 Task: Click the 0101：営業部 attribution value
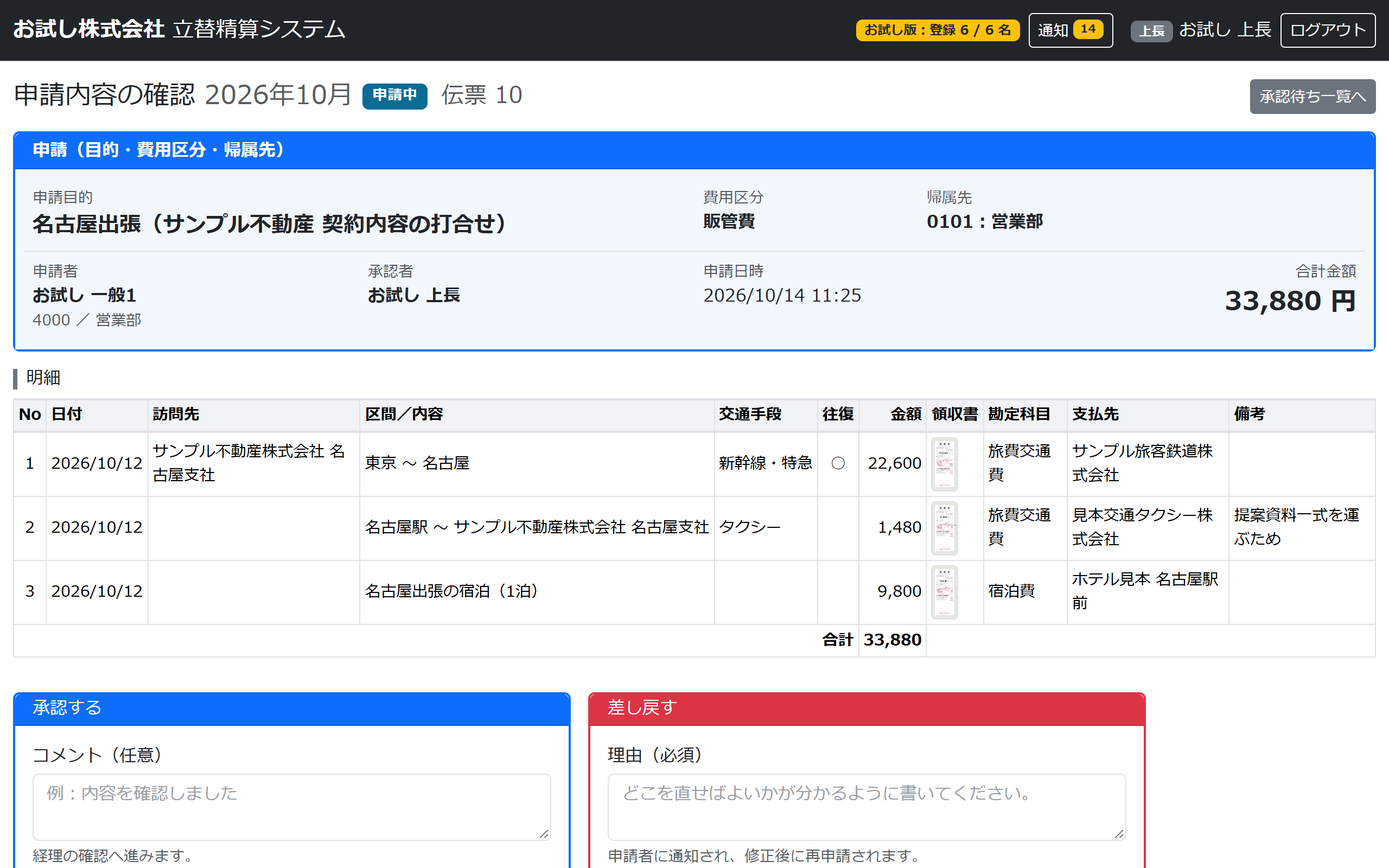[984, 221]
